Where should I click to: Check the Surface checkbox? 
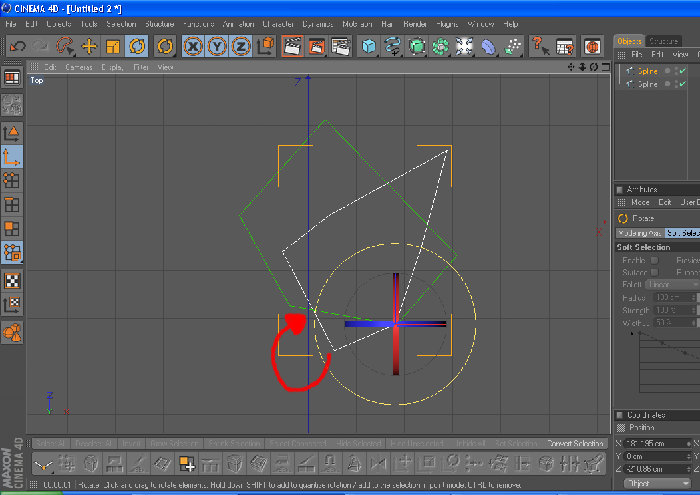coord(654,272)
